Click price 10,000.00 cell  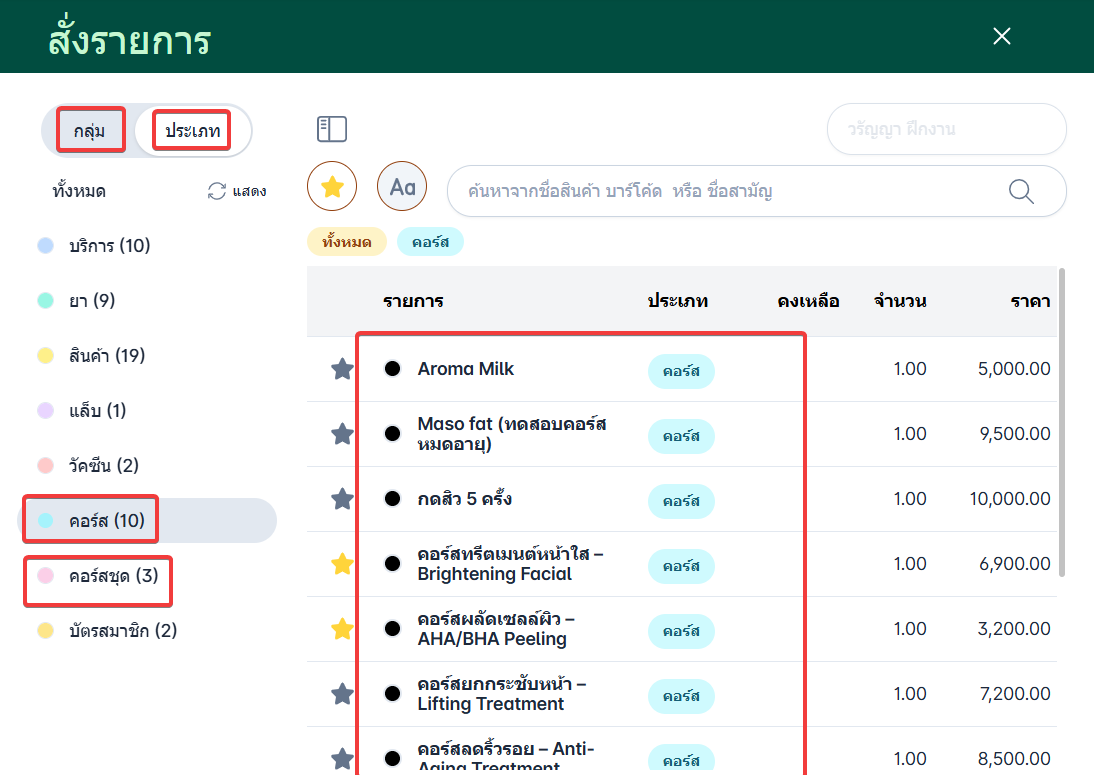point(1010,499)
